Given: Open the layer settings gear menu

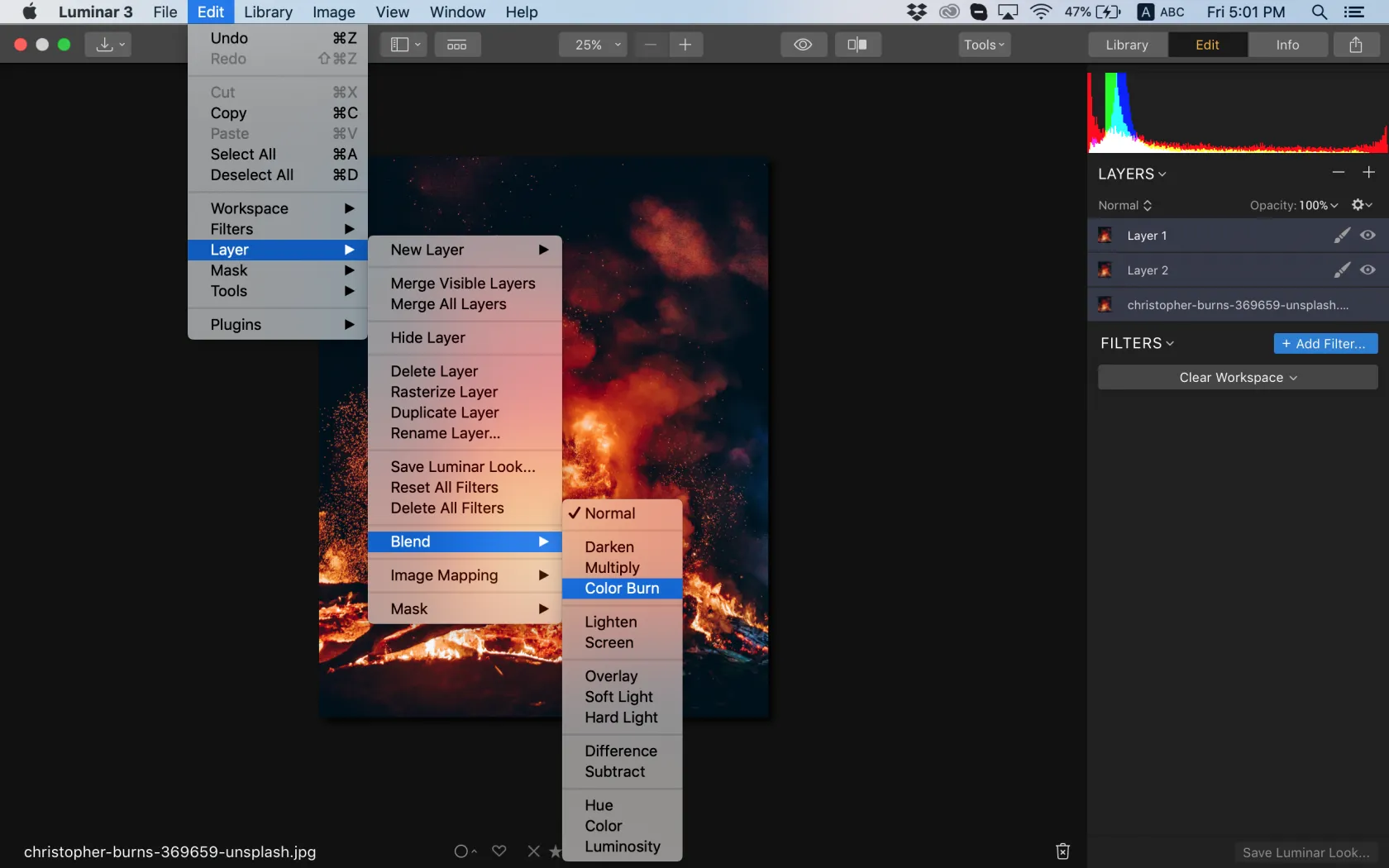Looking at the screenshot, I should (1361, 205).
